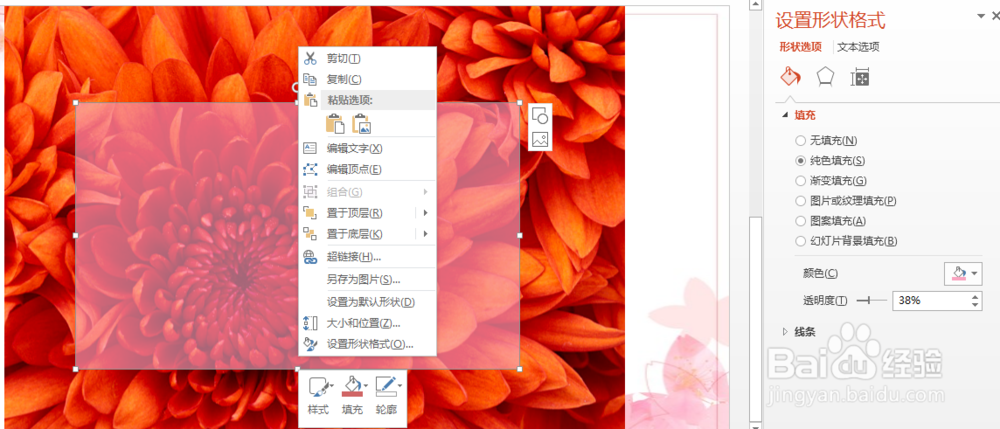Choose 复制(C) from the context menu
Viewport: 1000px width, 429px height.
[x=368, y=79]
